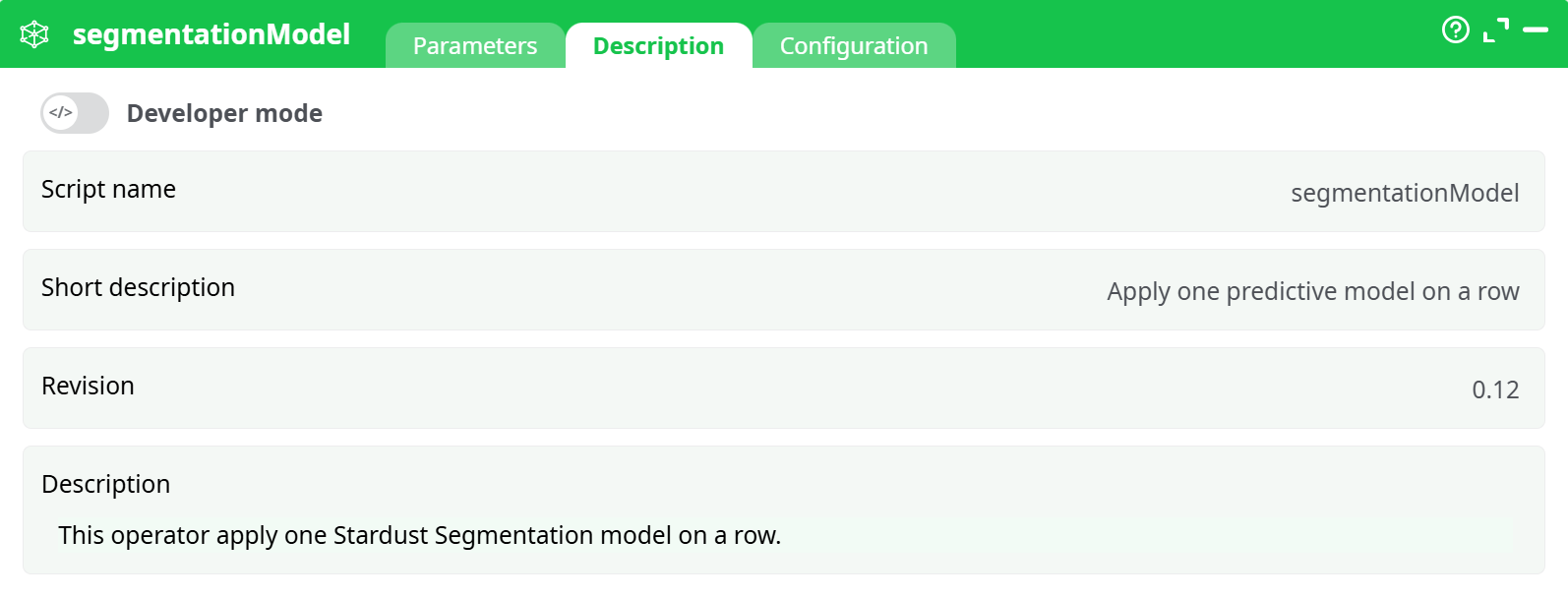Image resolution: width=1568 pixels, height=598 pixels.
Task: Select the segmentationModel value text
Action: [1405, 193]
